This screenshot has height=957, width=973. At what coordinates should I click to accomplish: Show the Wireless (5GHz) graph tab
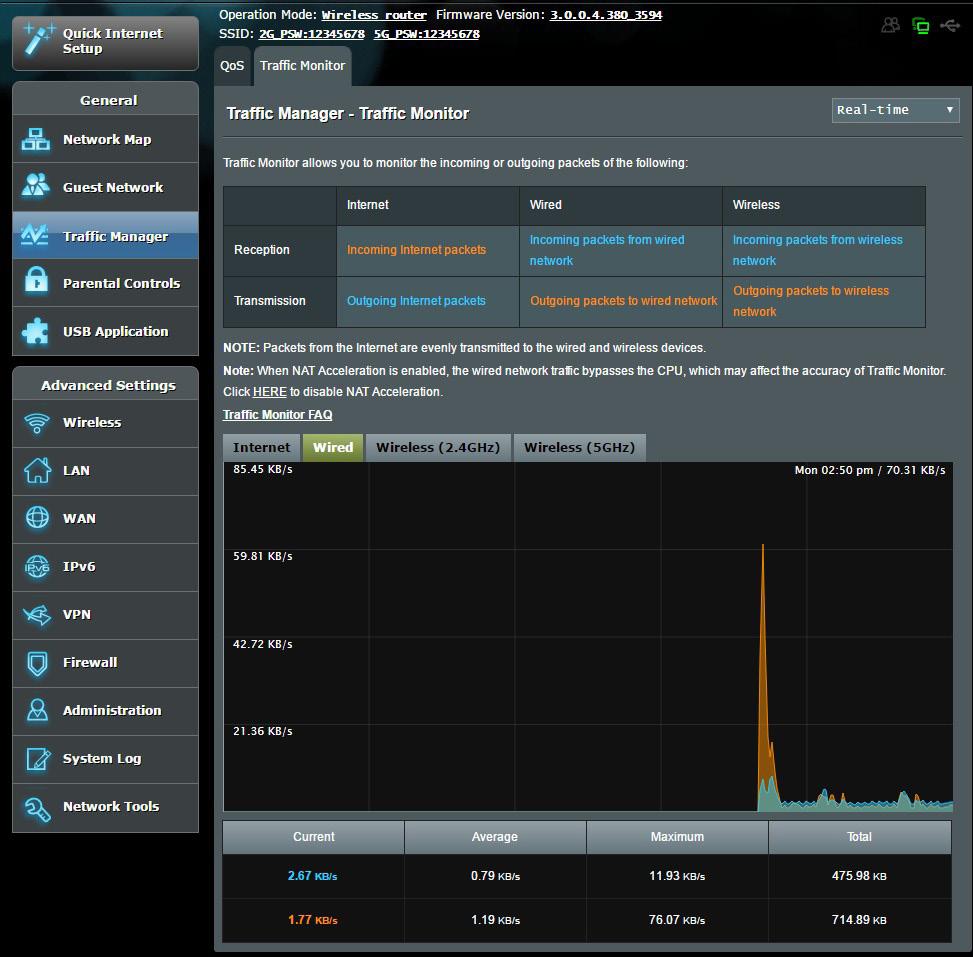(580, 447)
